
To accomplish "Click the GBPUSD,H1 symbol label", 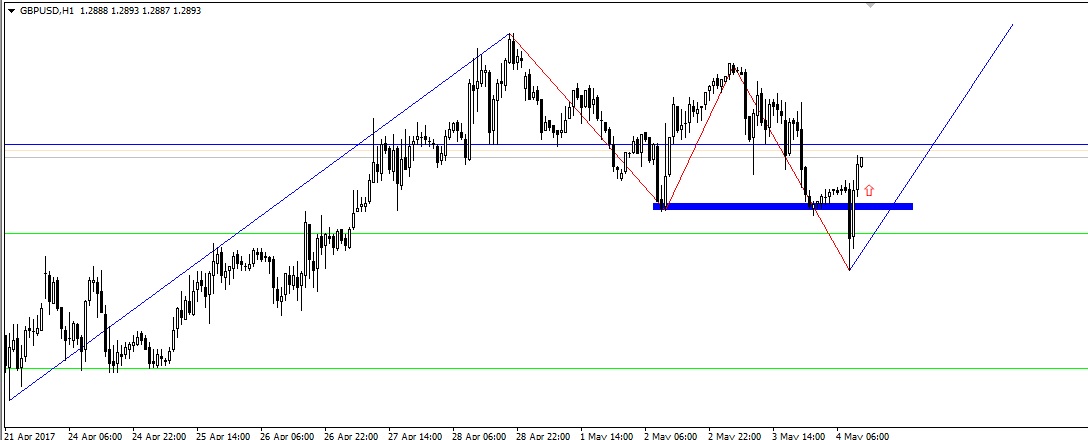I will 46,11.
